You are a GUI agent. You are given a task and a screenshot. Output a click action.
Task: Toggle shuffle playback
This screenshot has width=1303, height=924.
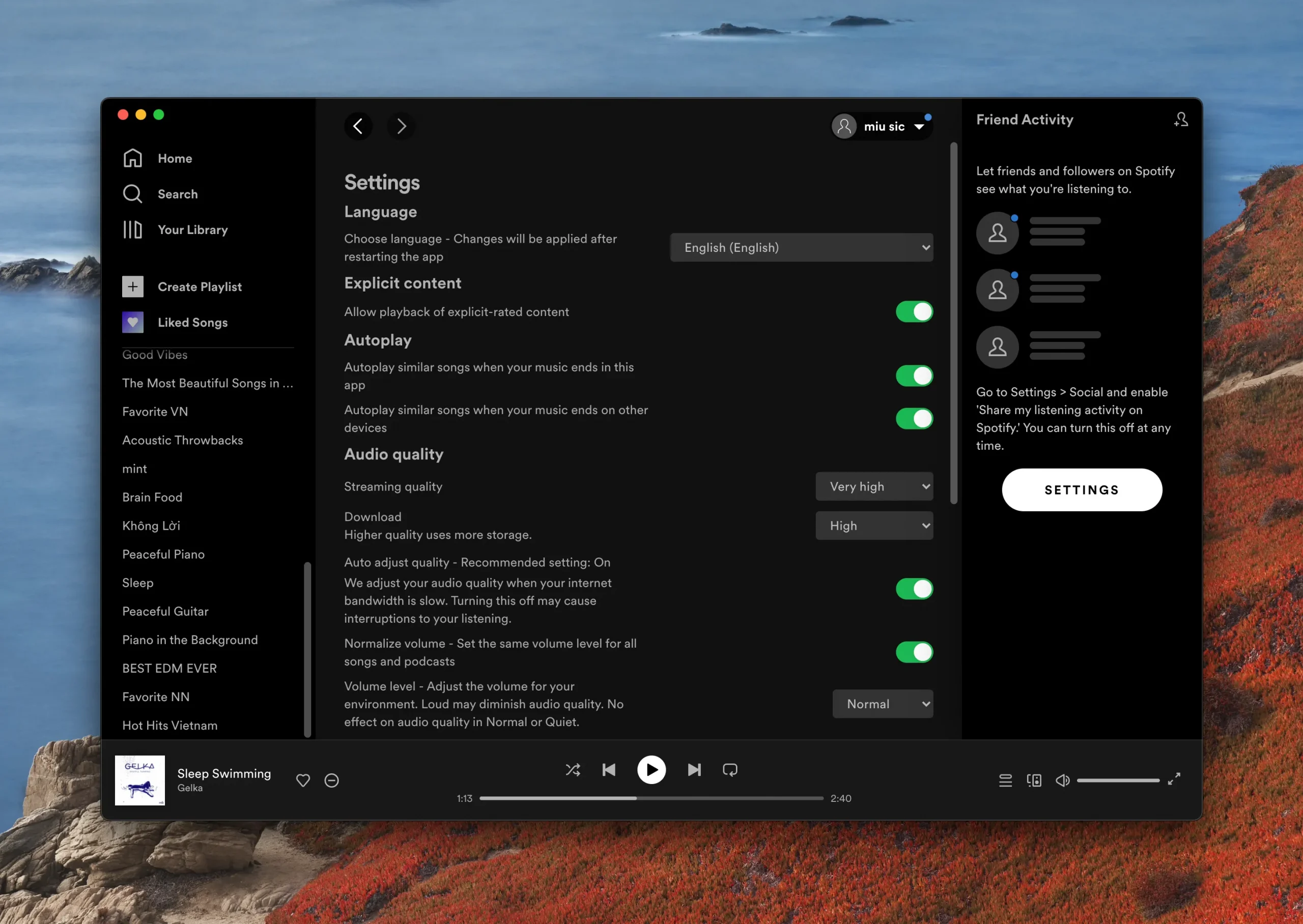573,770
